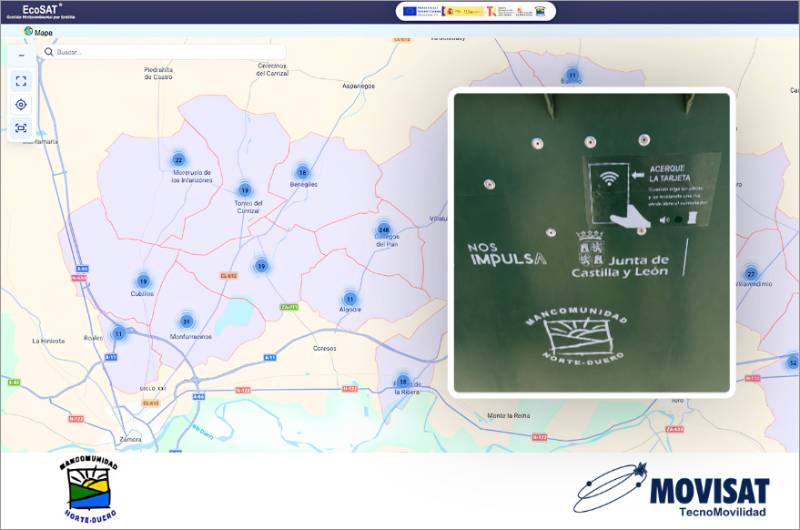800x530 pixels.
Task: Open cluster 19 at Torres del Carrizal
Action: pos(245,190)
